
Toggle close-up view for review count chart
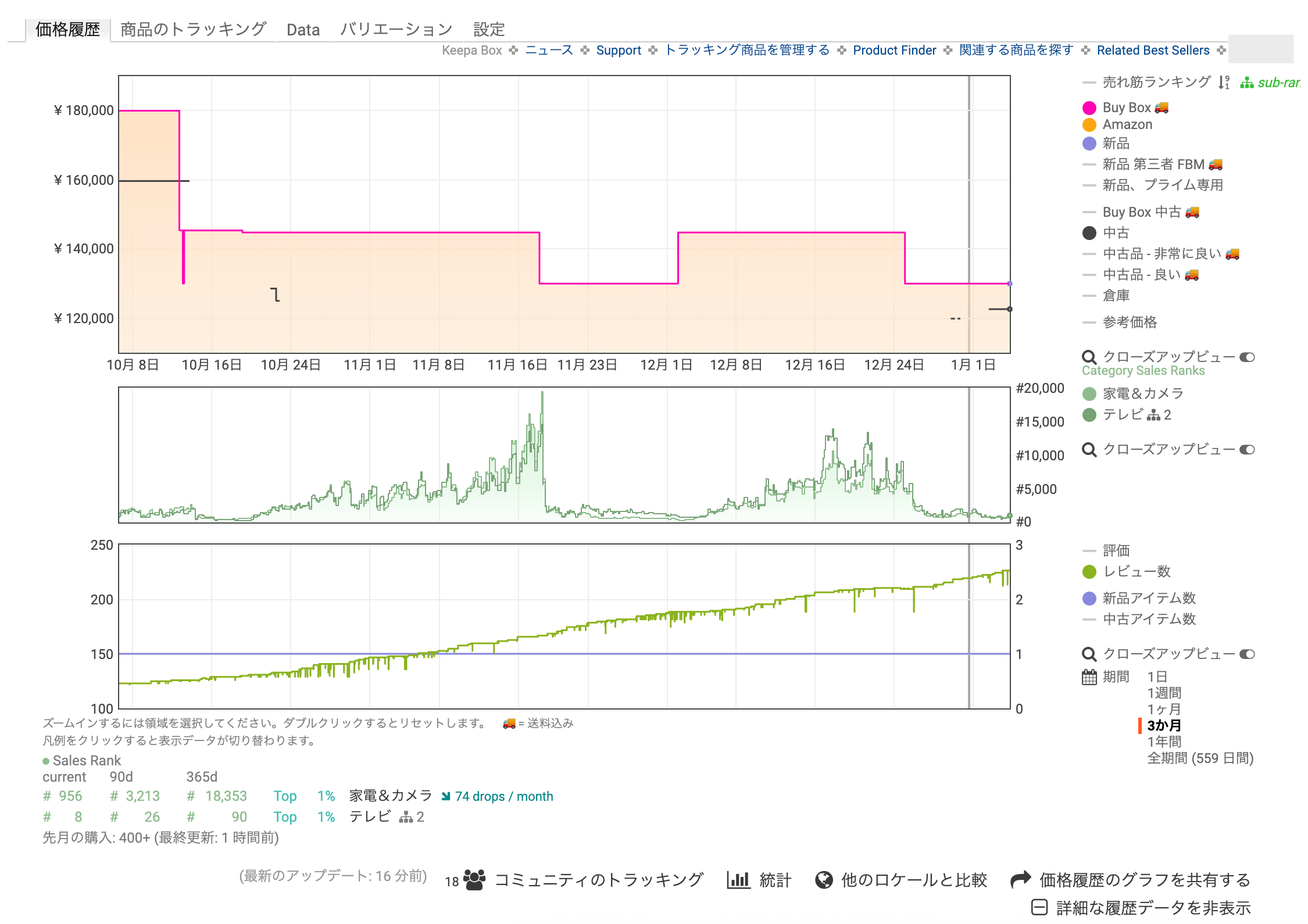[1247, 654]
